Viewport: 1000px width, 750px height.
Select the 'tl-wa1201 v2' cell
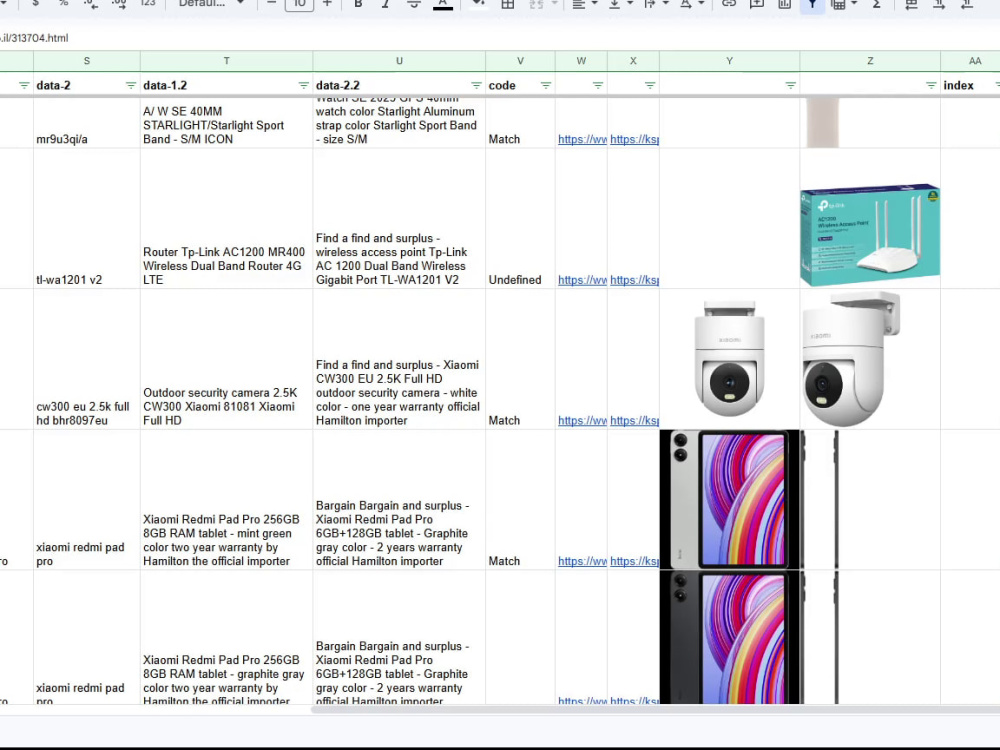tap(87, 219)
